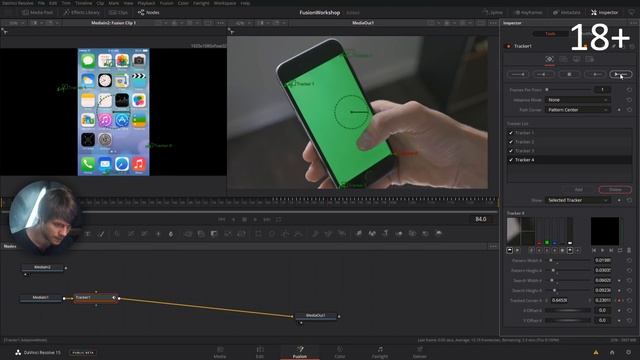Open the home icon in the bottom bar
The width and height of the screenshot is (640, 360).
(x=612, y=352)
